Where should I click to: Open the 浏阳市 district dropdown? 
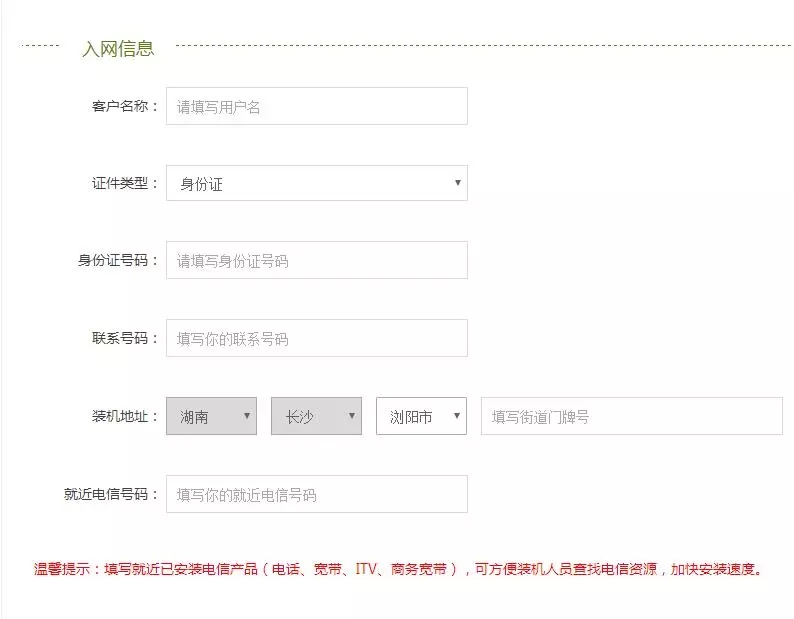tap(421, 416)
